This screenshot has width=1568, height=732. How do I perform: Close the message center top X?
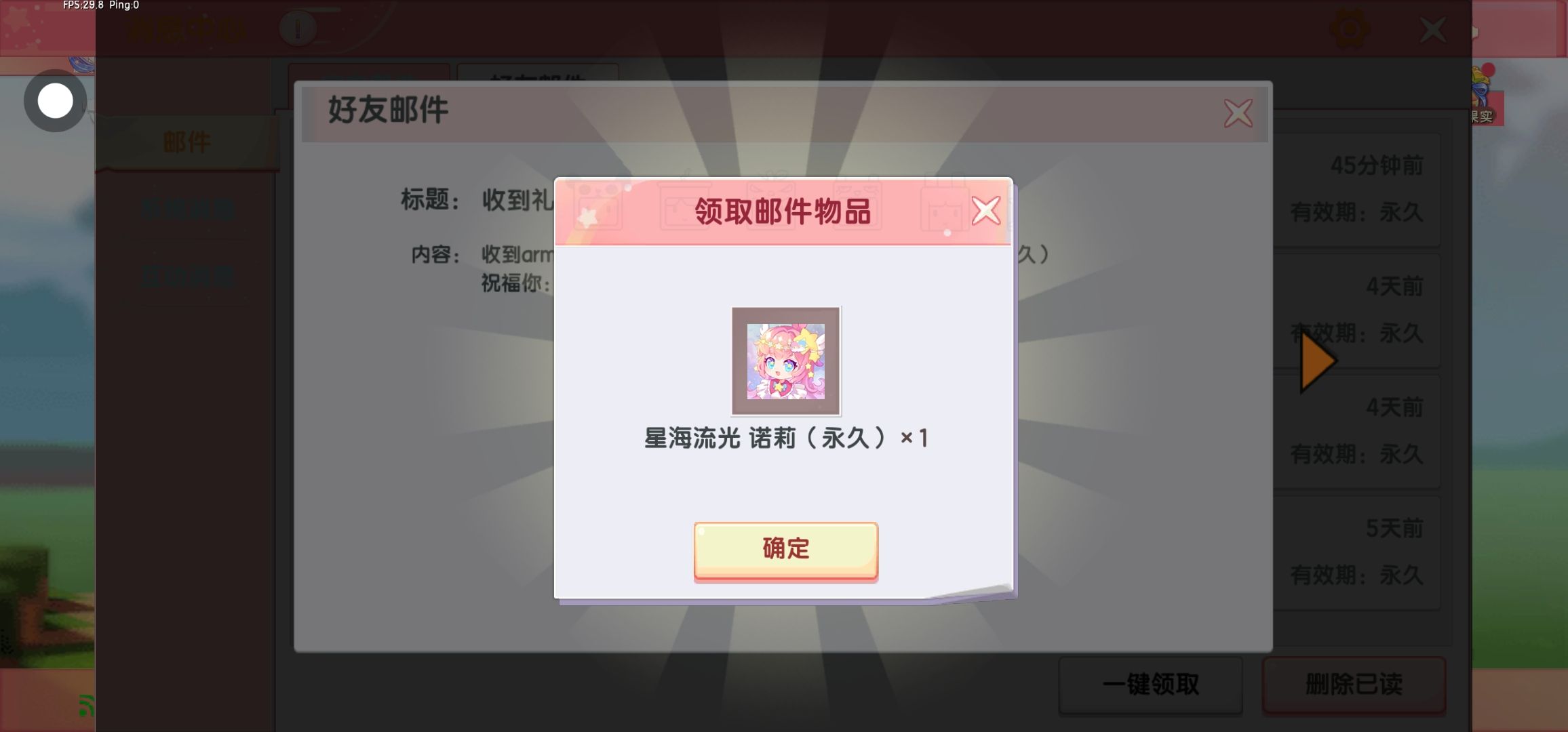point(1433,30)
